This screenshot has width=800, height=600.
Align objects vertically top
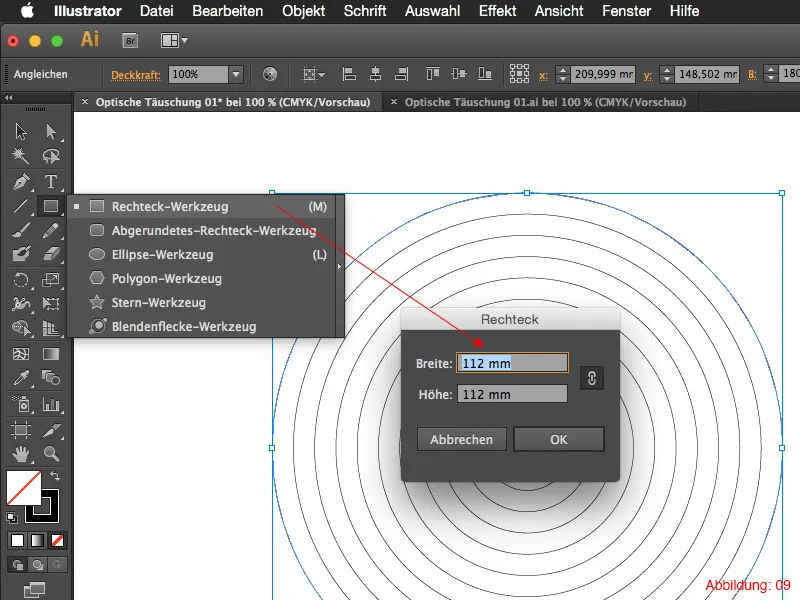pyautogui.click(x=433, y=74)
